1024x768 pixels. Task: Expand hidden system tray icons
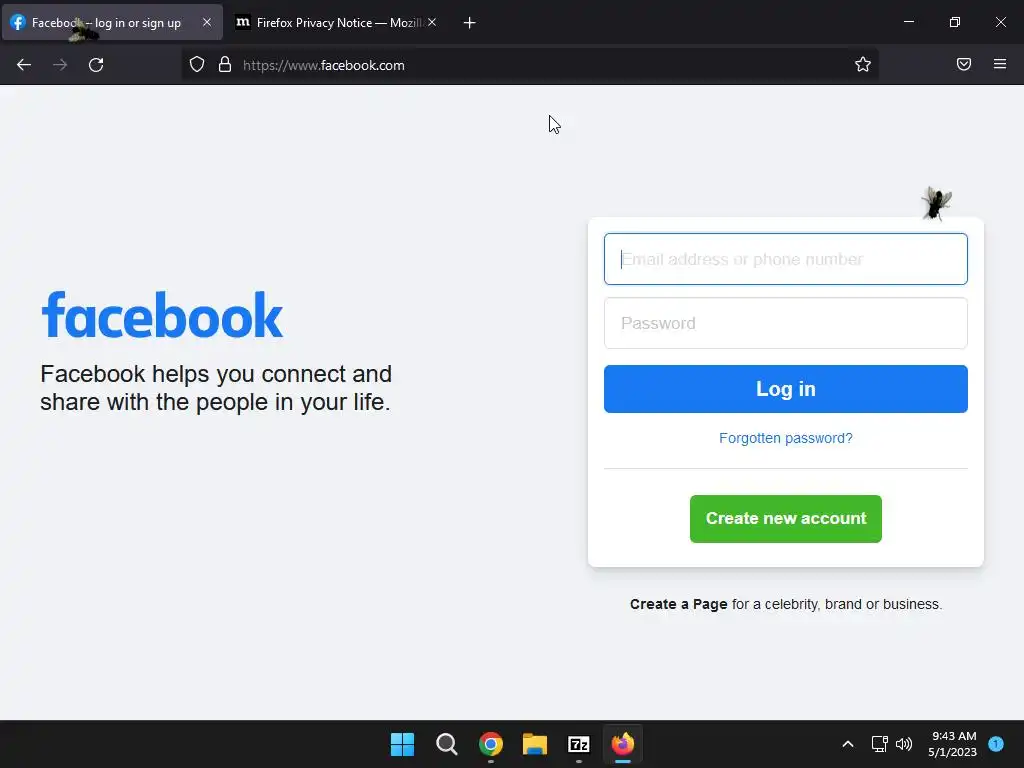(x=848, y=744)
